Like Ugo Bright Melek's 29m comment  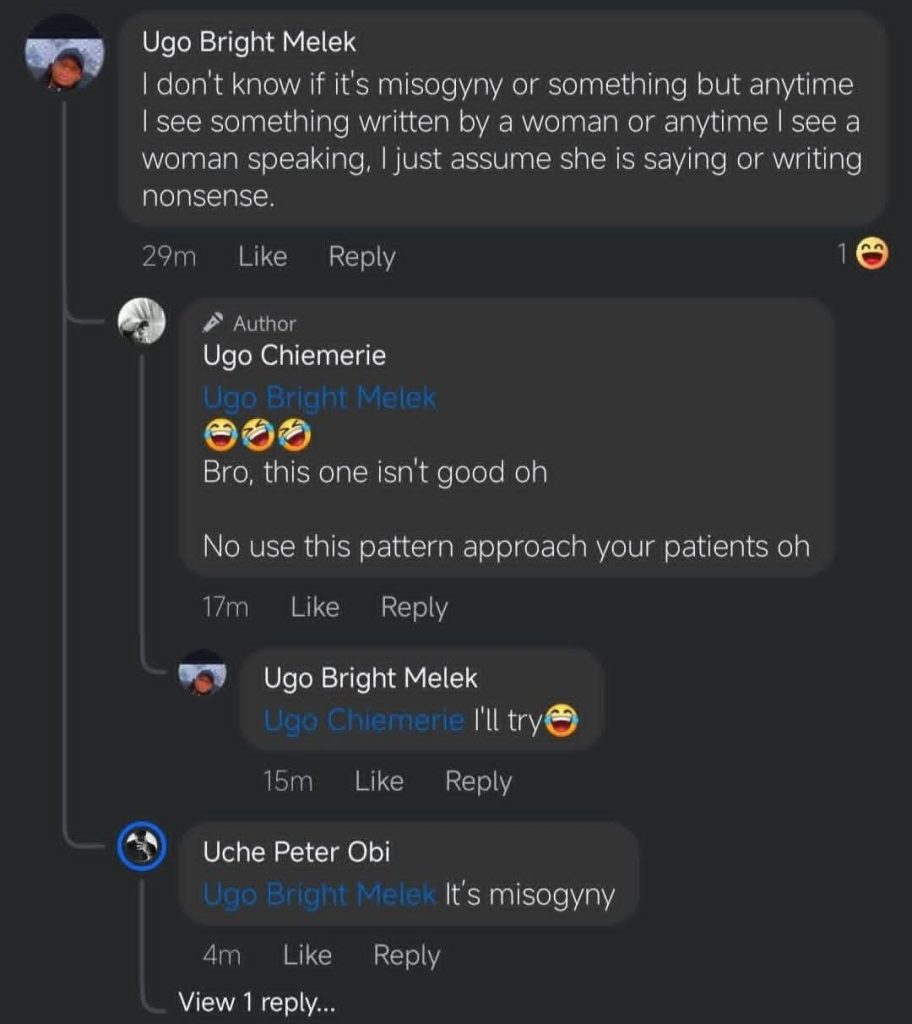coord(263,257)
